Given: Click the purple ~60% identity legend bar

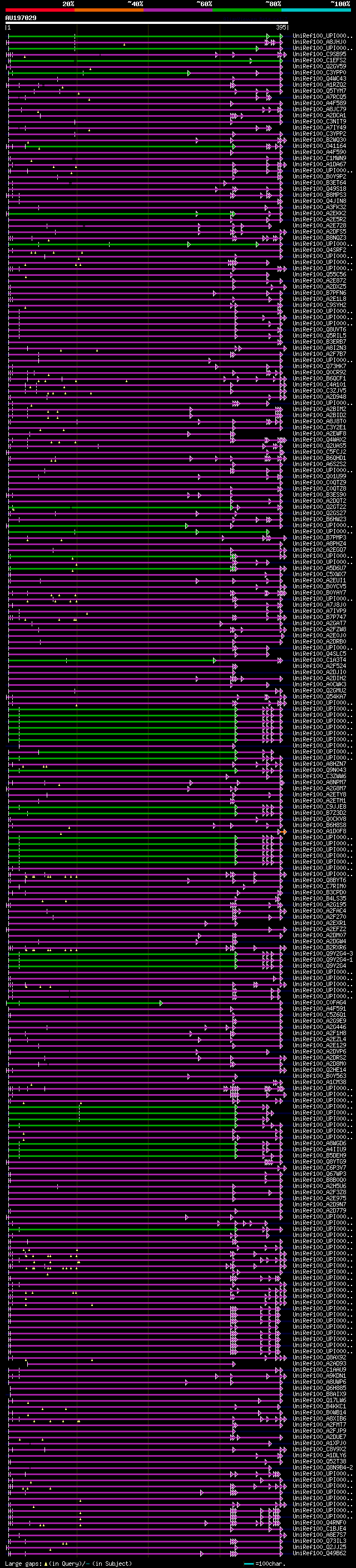Looking at the screenshot, I should pyautogui.click(x=179, y=10).
